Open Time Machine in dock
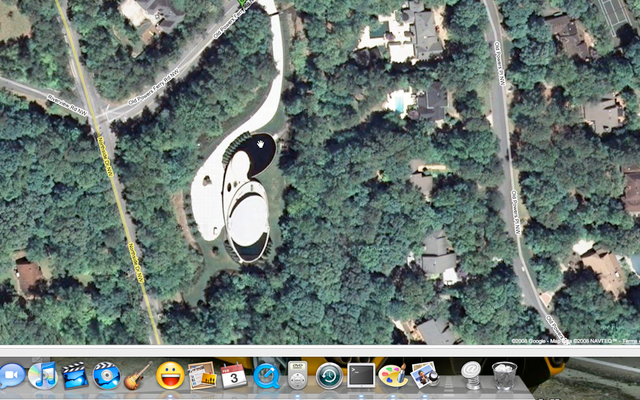Screen dimensions: 640x400 pos(328,376)
